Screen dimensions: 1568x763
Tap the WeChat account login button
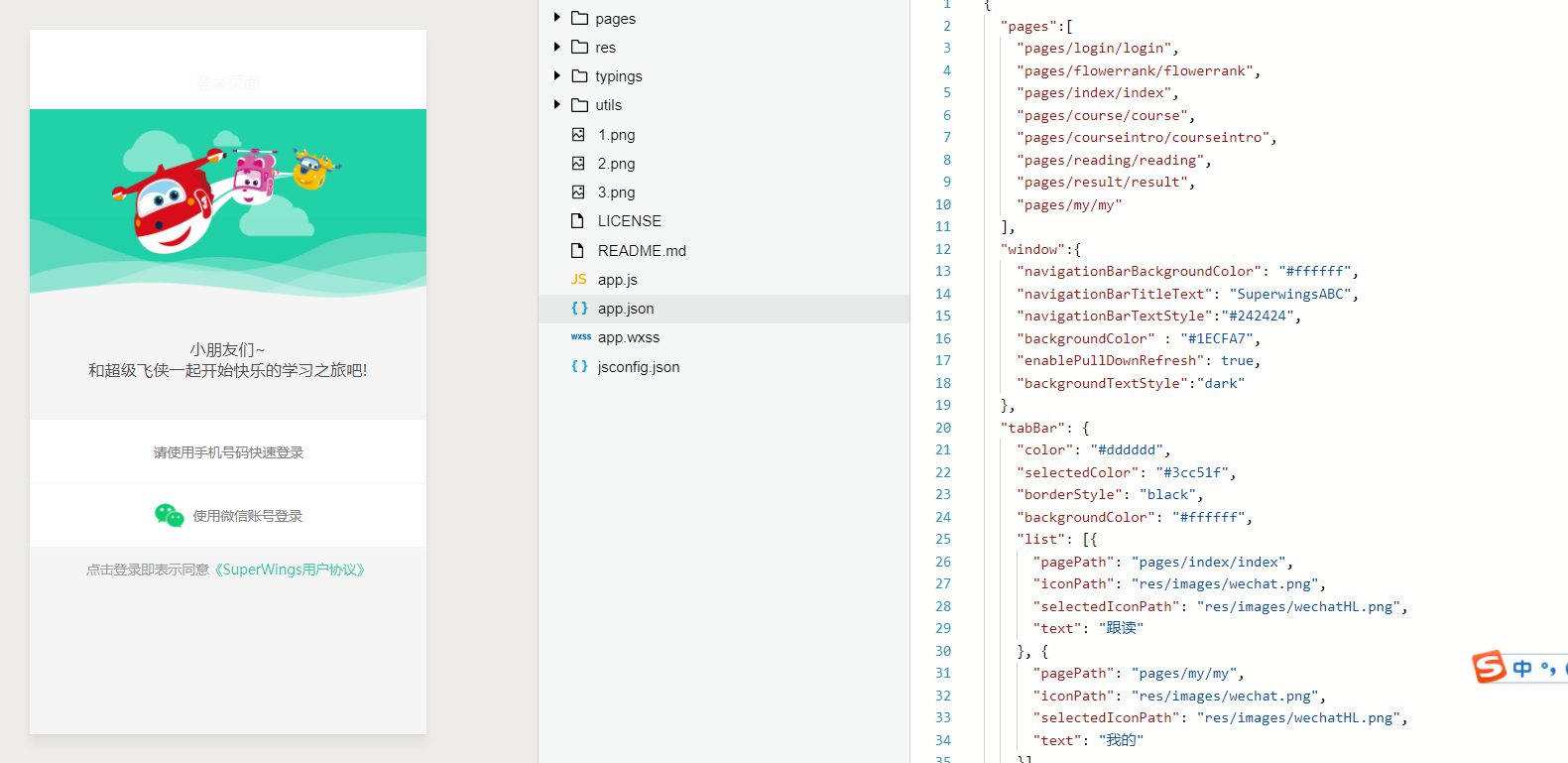228,515
